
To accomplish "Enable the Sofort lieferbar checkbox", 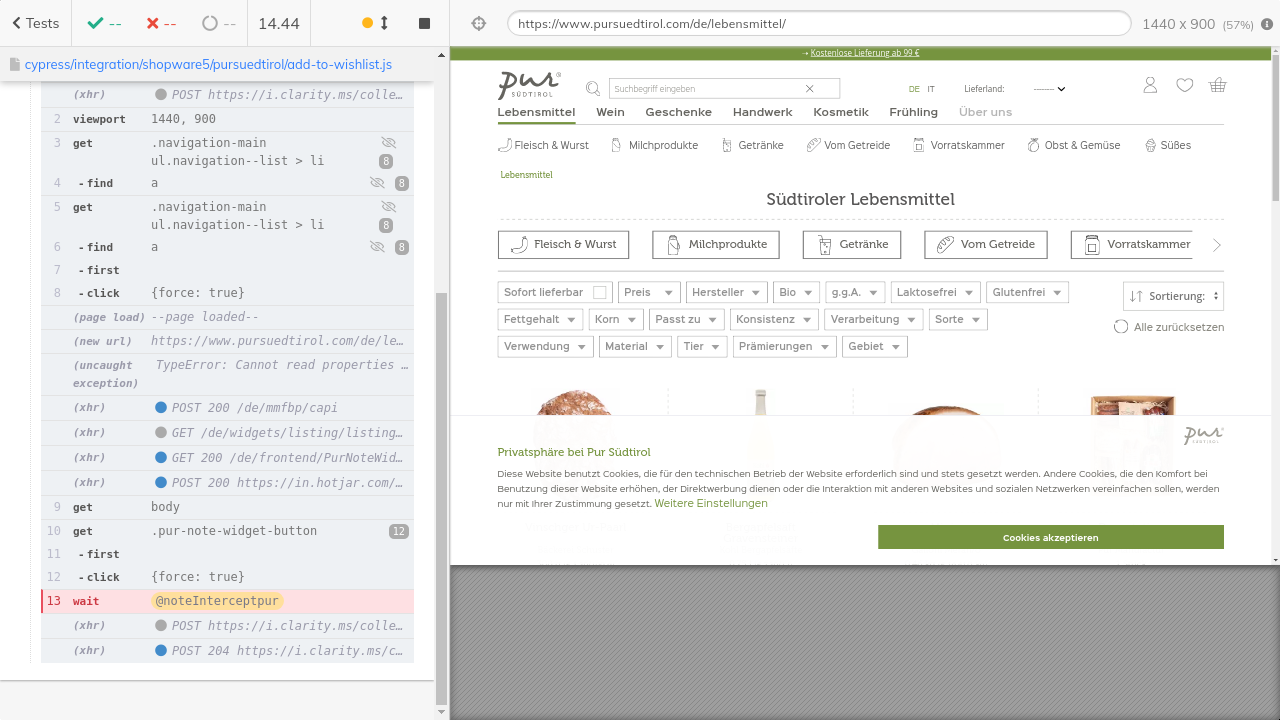I will [x=599, y=292].
